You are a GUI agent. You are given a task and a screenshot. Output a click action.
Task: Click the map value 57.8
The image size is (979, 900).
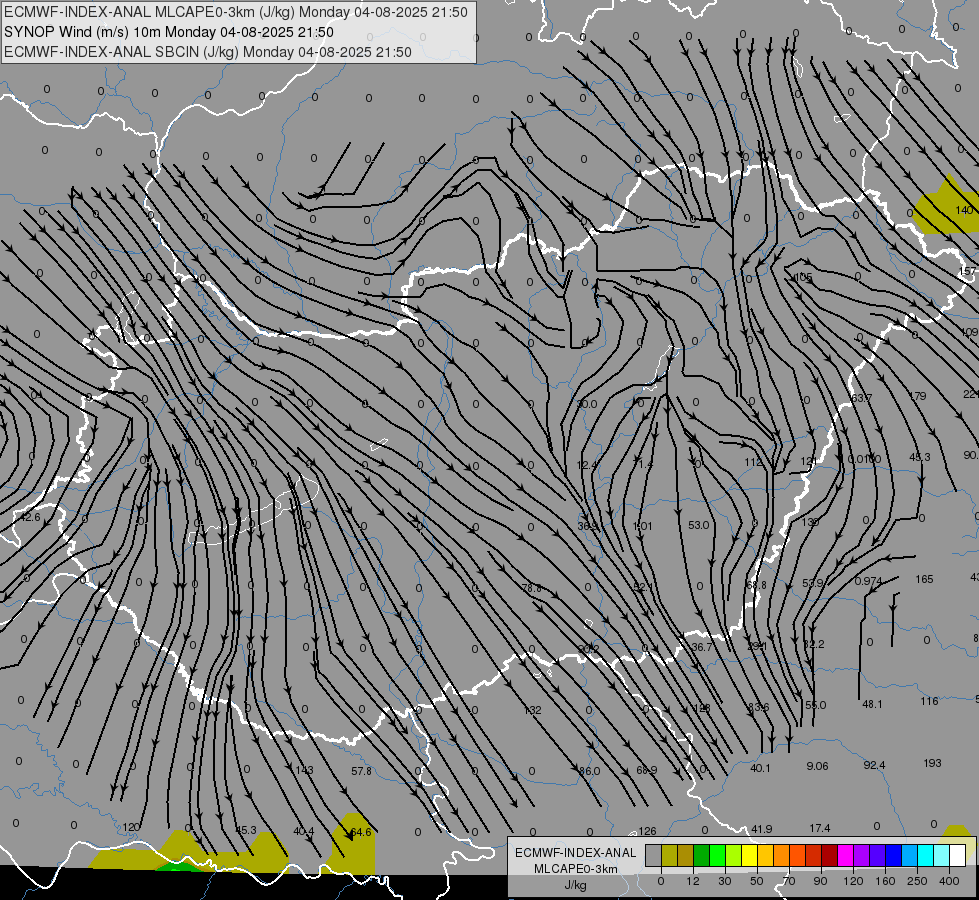(x=362, y=771)
